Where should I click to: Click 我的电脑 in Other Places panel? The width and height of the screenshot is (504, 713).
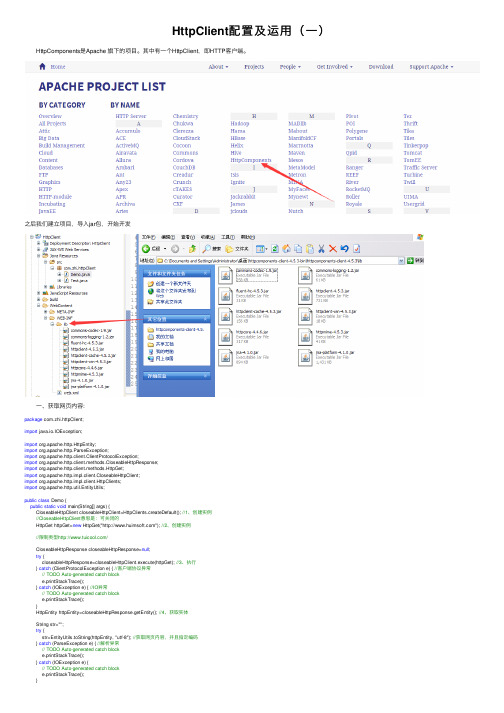pyautogui.click(x=165, y=351)
